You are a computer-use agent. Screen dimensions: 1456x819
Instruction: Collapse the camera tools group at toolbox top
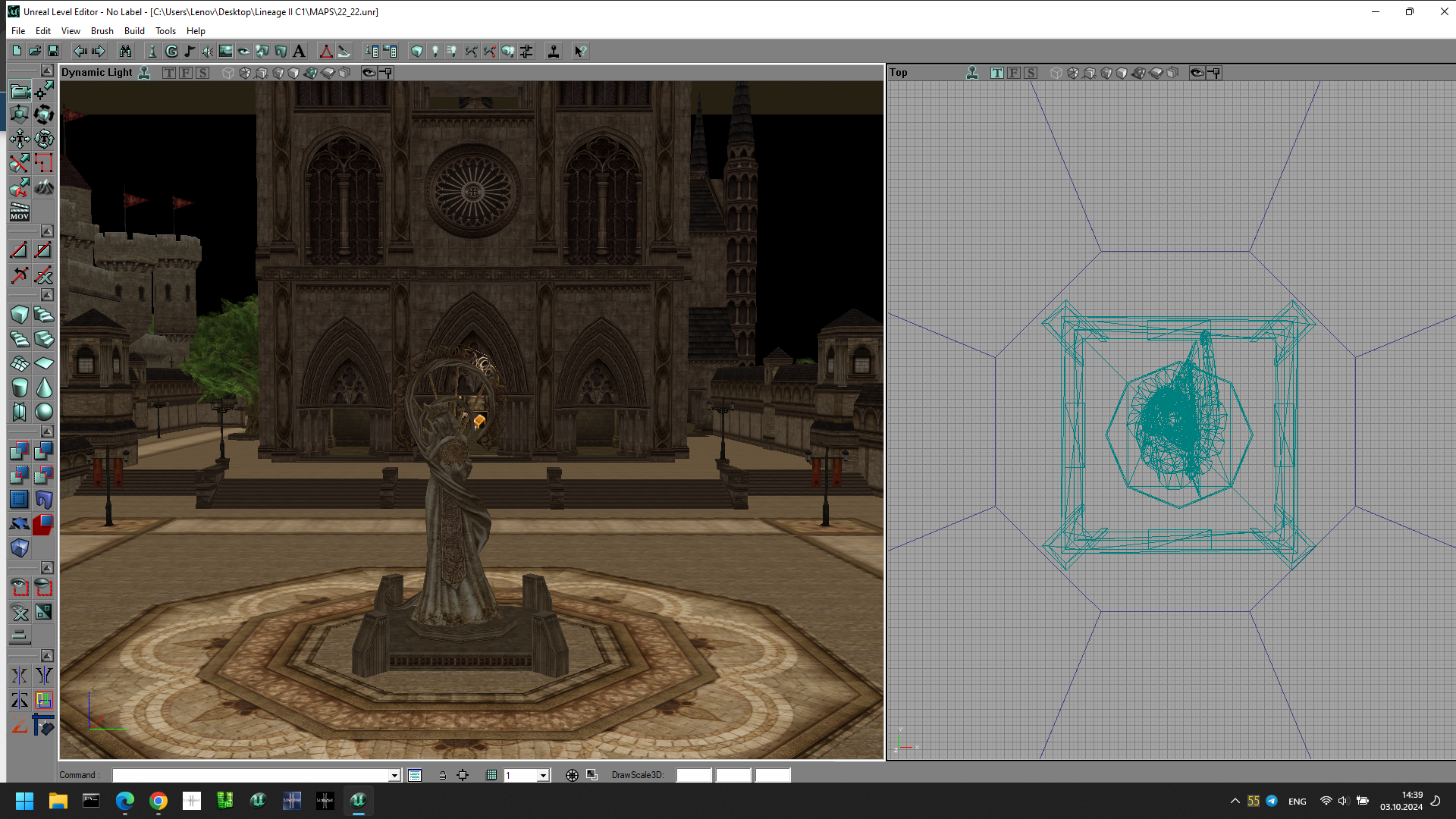[x=47, y=70]
